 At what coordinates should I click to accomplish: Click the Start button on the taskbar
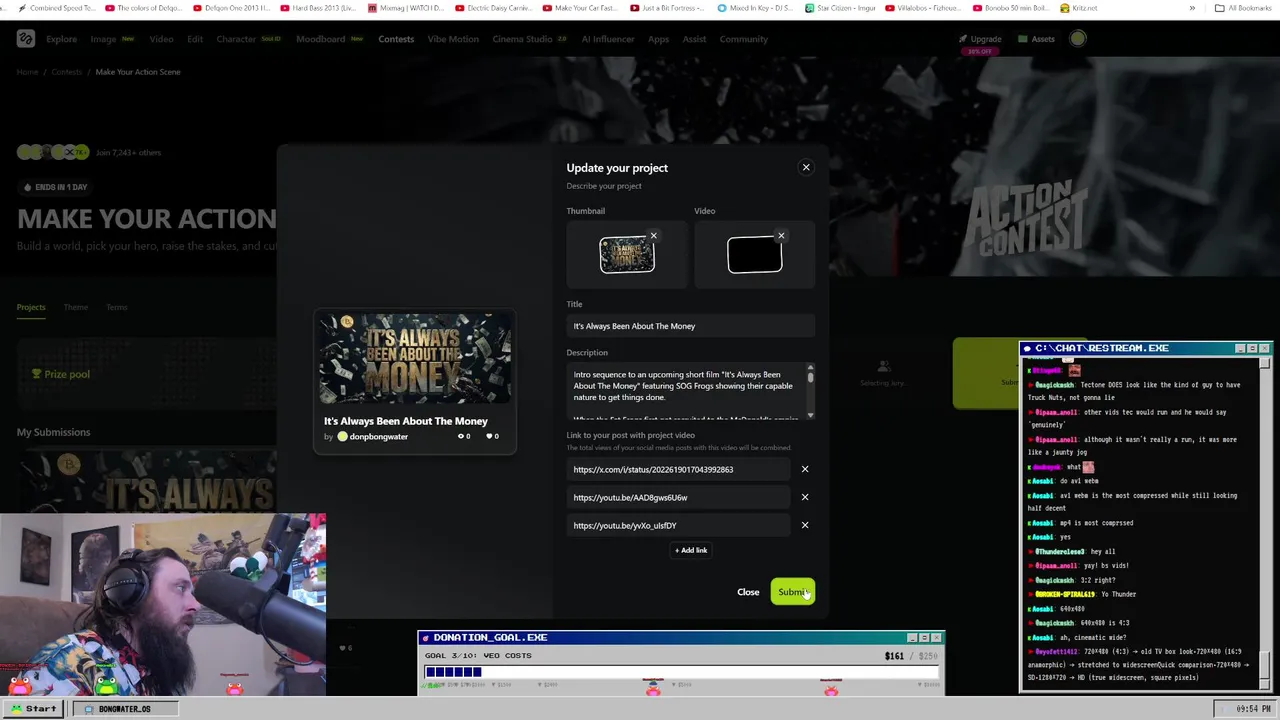tap(33, 709)
